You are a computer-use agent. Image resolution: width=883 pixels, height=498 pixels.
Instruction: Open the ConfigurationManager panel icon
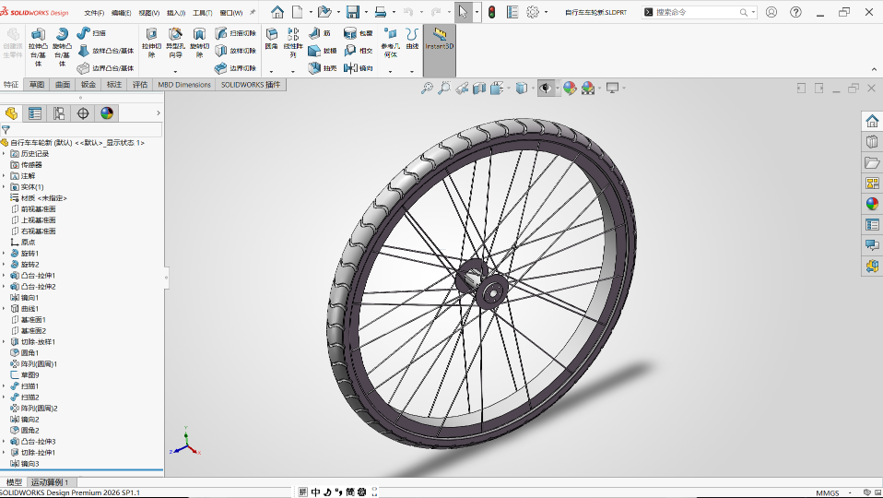pyautogui.click(x=59, y=113)
